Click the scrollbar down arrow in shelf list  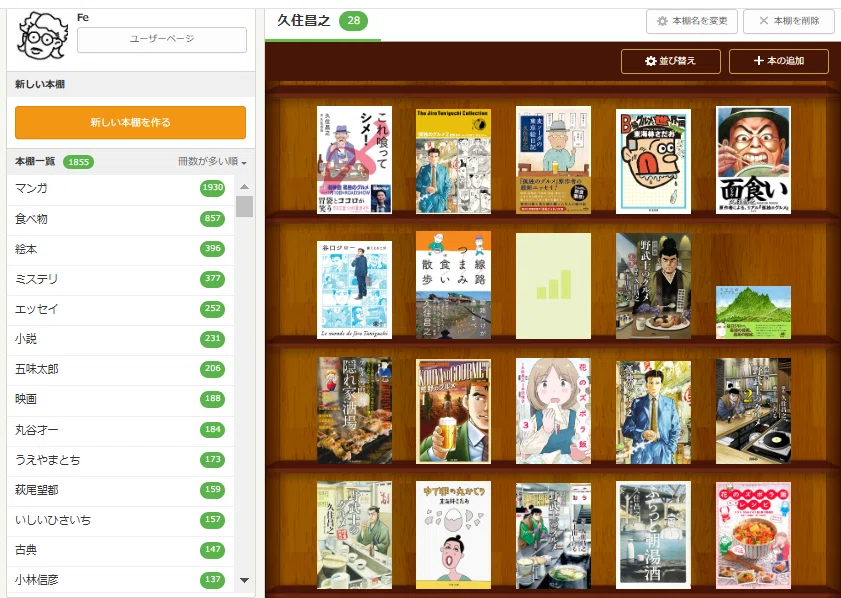(x=245, y=580)
